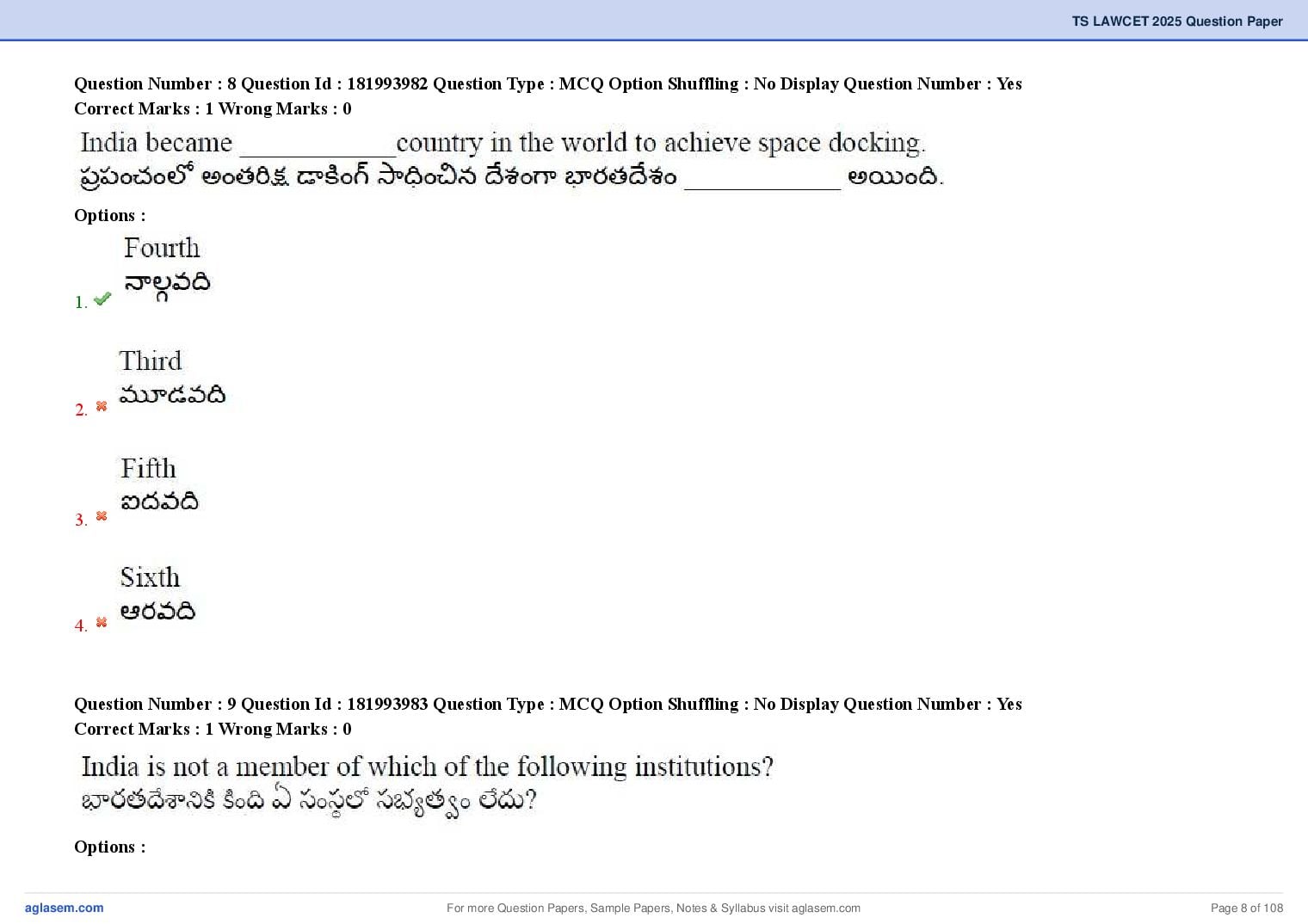1308x924 pixels.
Task: Click the Telugu text below 'Fifth'
Action: tap(159, 502)
